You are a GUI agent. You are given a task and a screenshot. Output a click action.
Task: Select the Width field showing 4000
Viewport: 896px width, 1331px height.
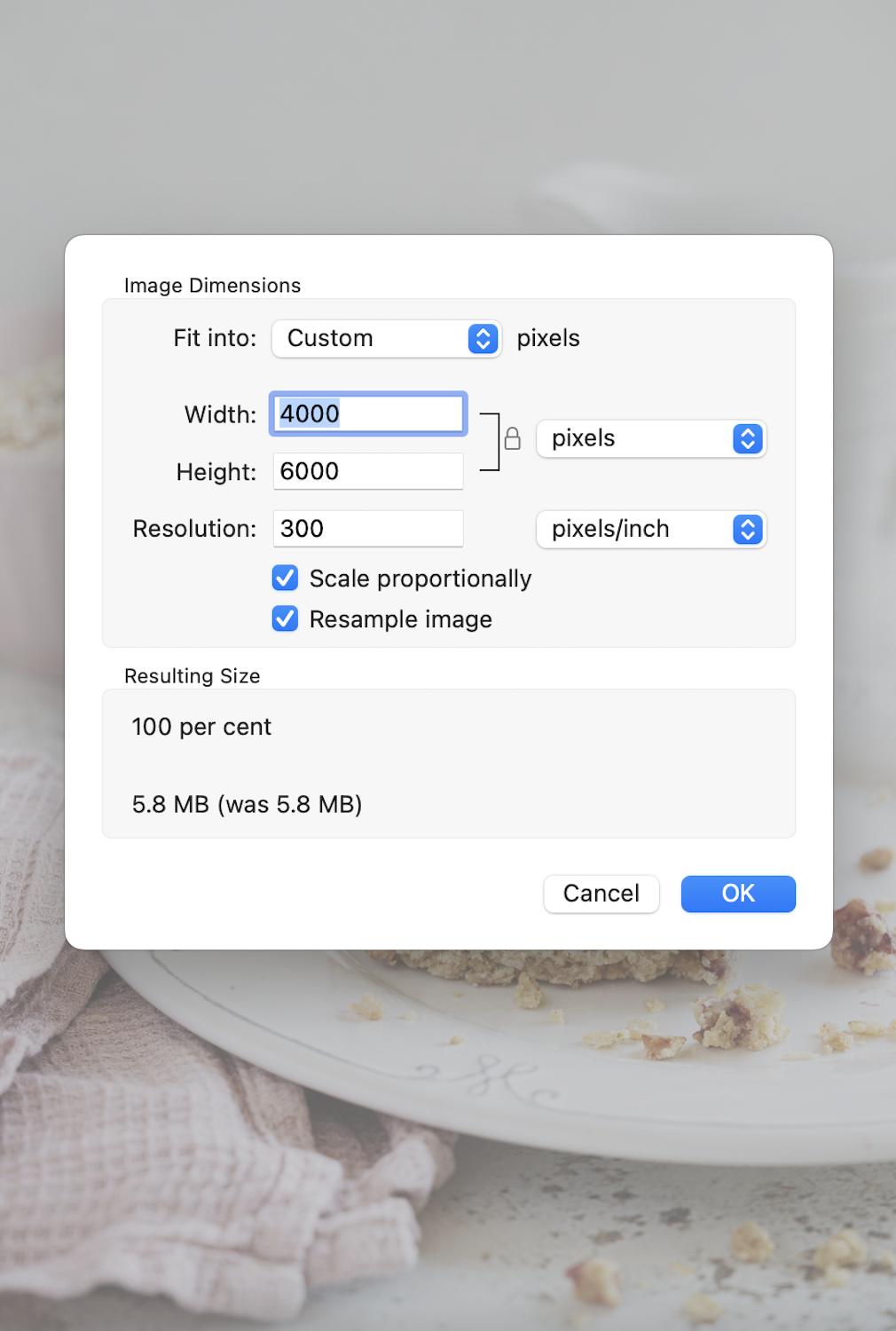point(367,413)
